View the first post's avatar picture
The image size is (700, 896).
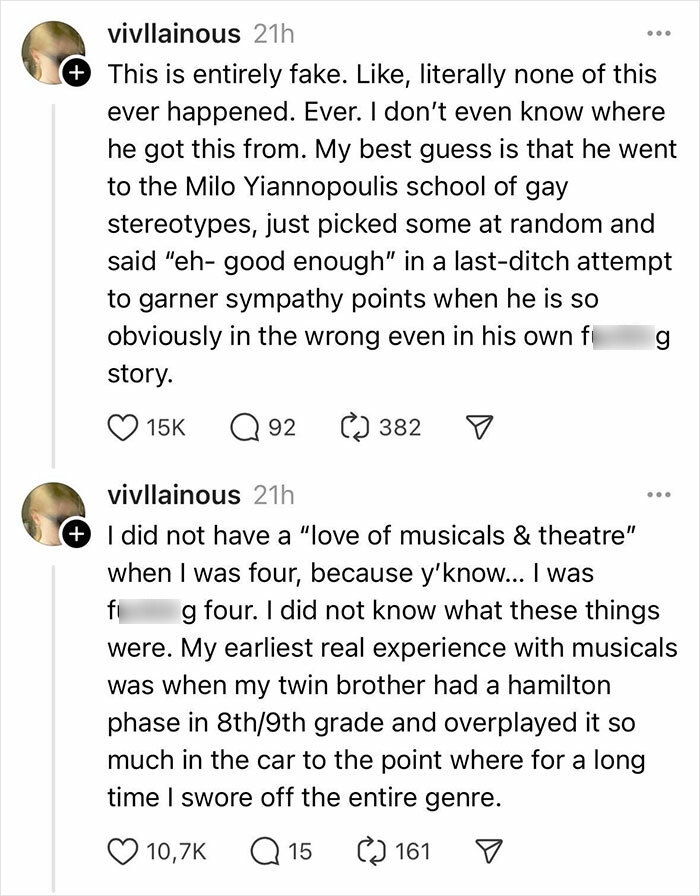pyautogui.click(x=53, y=52)
